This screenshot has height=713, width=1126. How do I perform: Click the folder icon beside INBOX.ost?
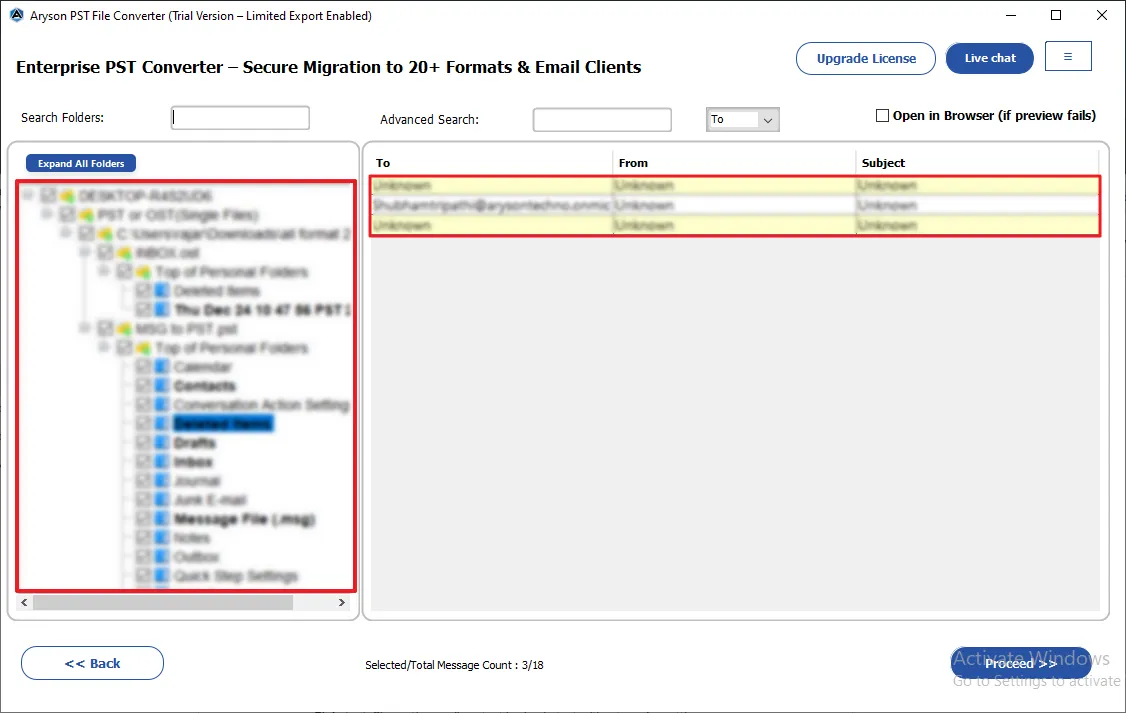pos(125,253)
